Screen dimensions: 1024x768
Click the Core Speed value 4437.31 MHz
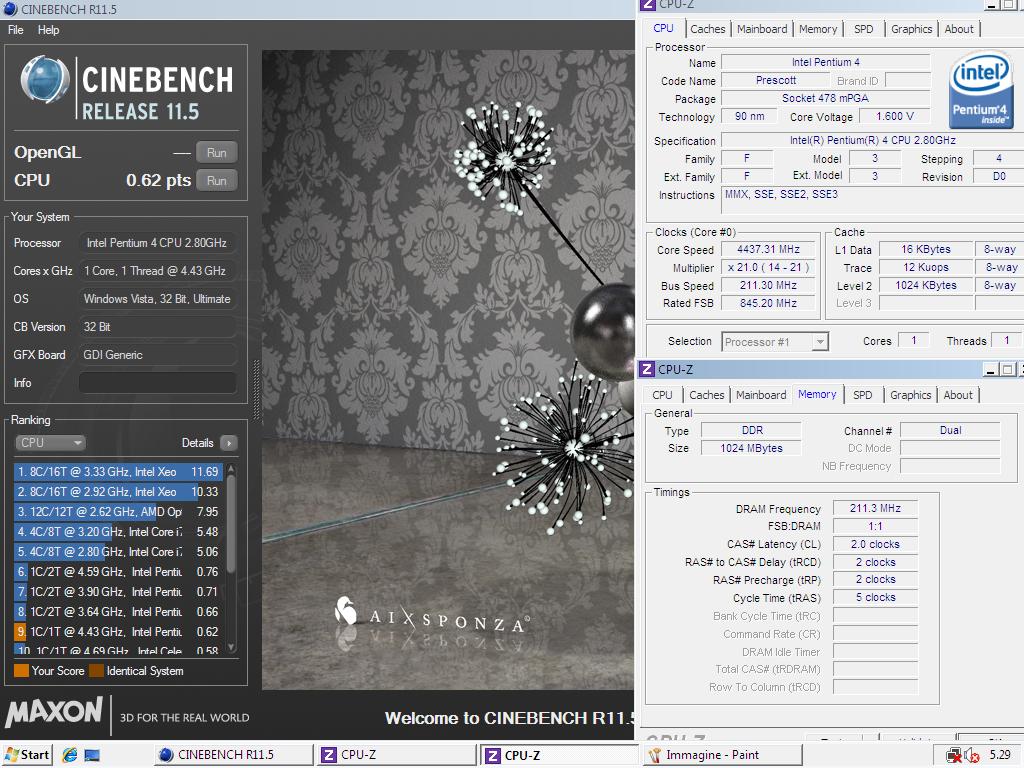point(768,249)
